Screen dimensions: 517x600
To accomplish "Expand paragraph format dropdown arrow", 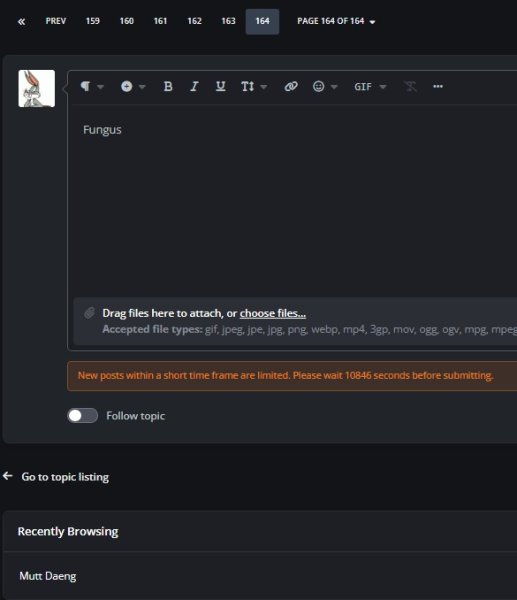I will point(100,87).
